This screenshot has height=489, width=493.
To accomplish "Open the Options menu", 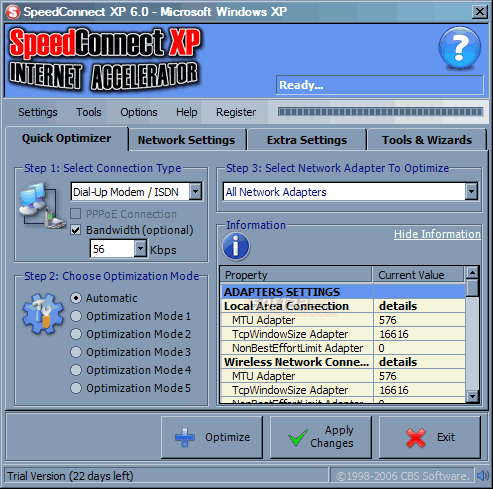I will (139, 112).
